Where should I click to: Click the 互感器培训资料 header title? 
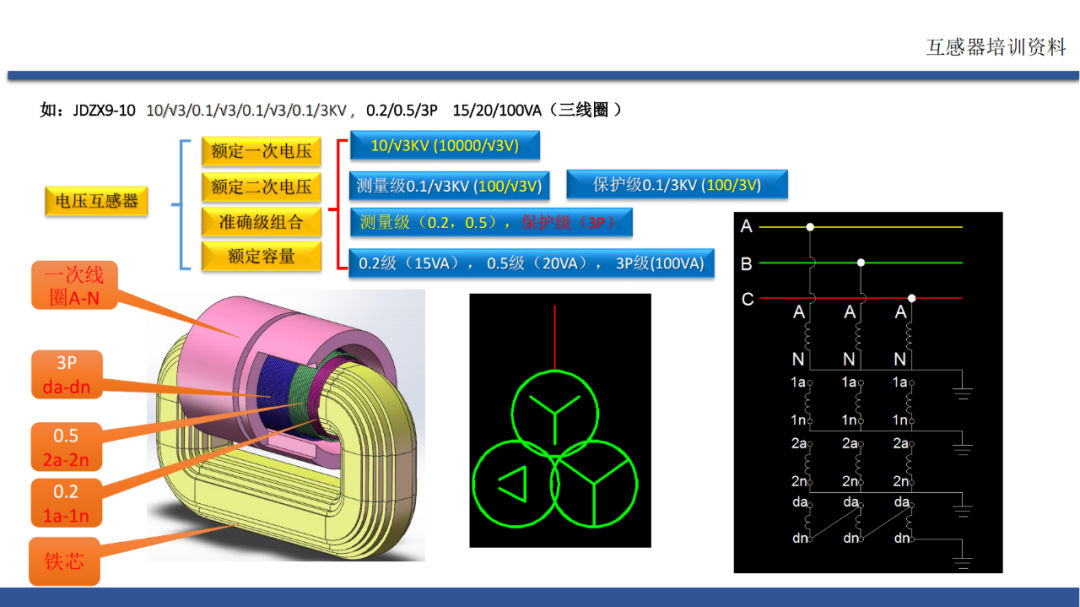click(x=996, y=47)
